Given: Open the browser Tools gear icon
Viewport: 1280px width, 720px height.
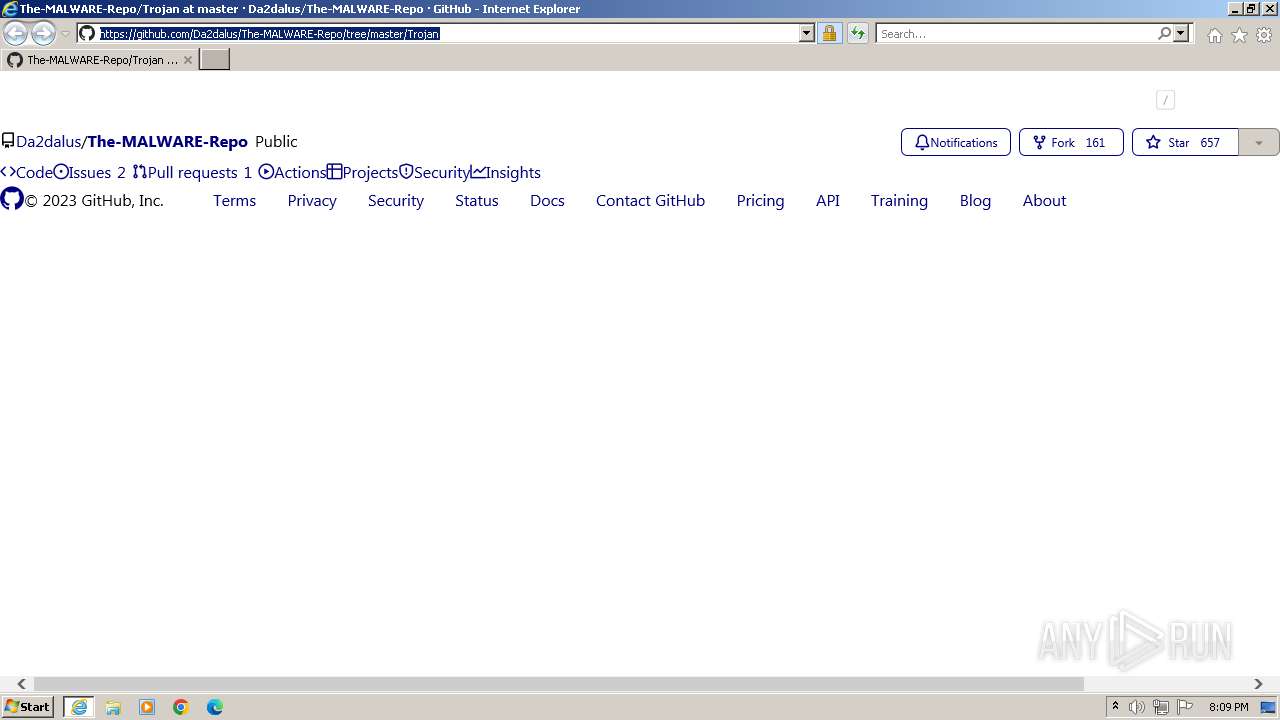Looking at the screenshot, I should click(x=1264, y=35).
